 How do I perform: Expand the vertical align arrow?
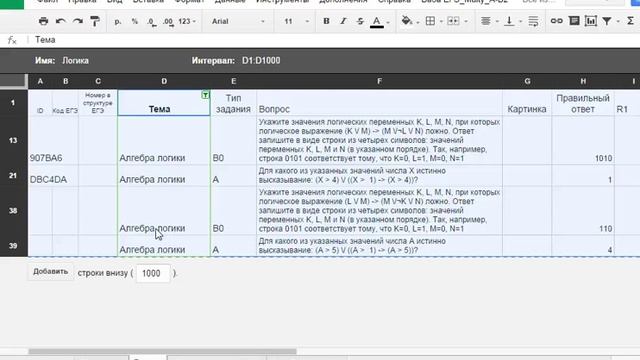click(520, 22)
